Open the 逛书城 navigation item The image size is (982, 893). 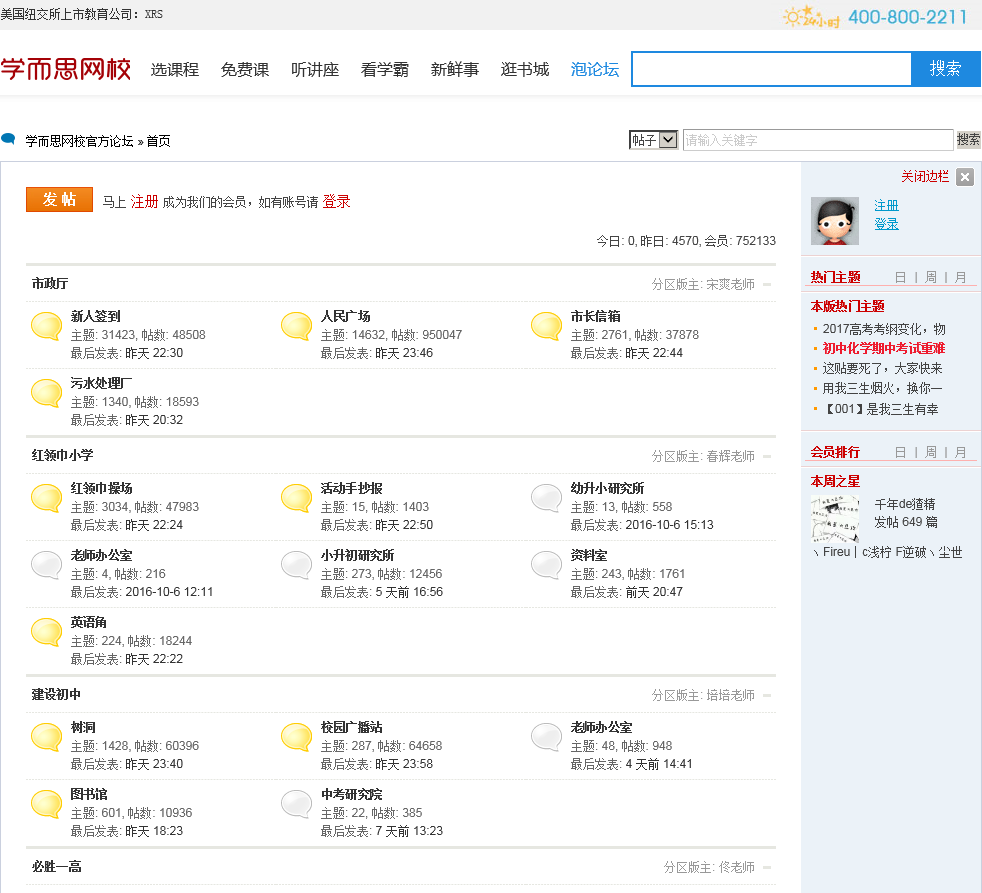coord(525,70)
